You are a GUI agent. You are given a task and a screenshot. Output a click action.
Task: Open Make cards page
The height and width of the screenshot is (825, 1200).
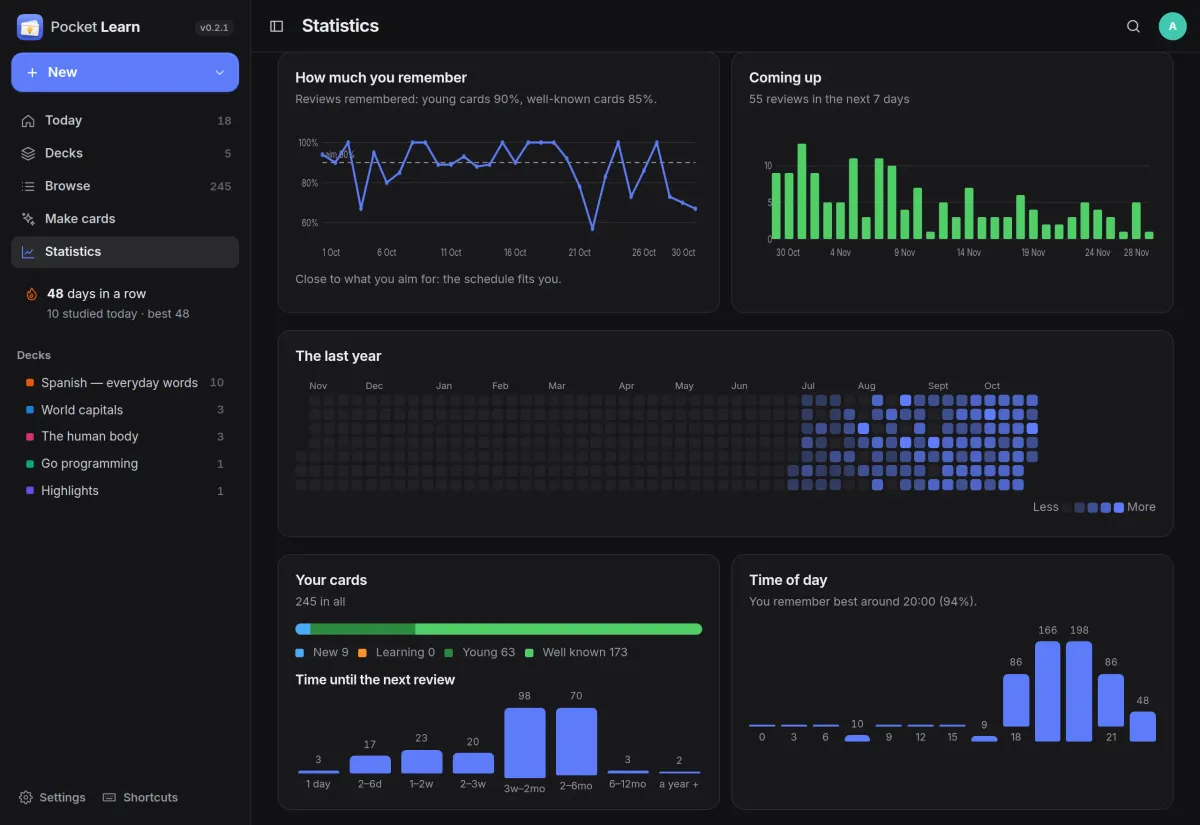tap(125, 219)
